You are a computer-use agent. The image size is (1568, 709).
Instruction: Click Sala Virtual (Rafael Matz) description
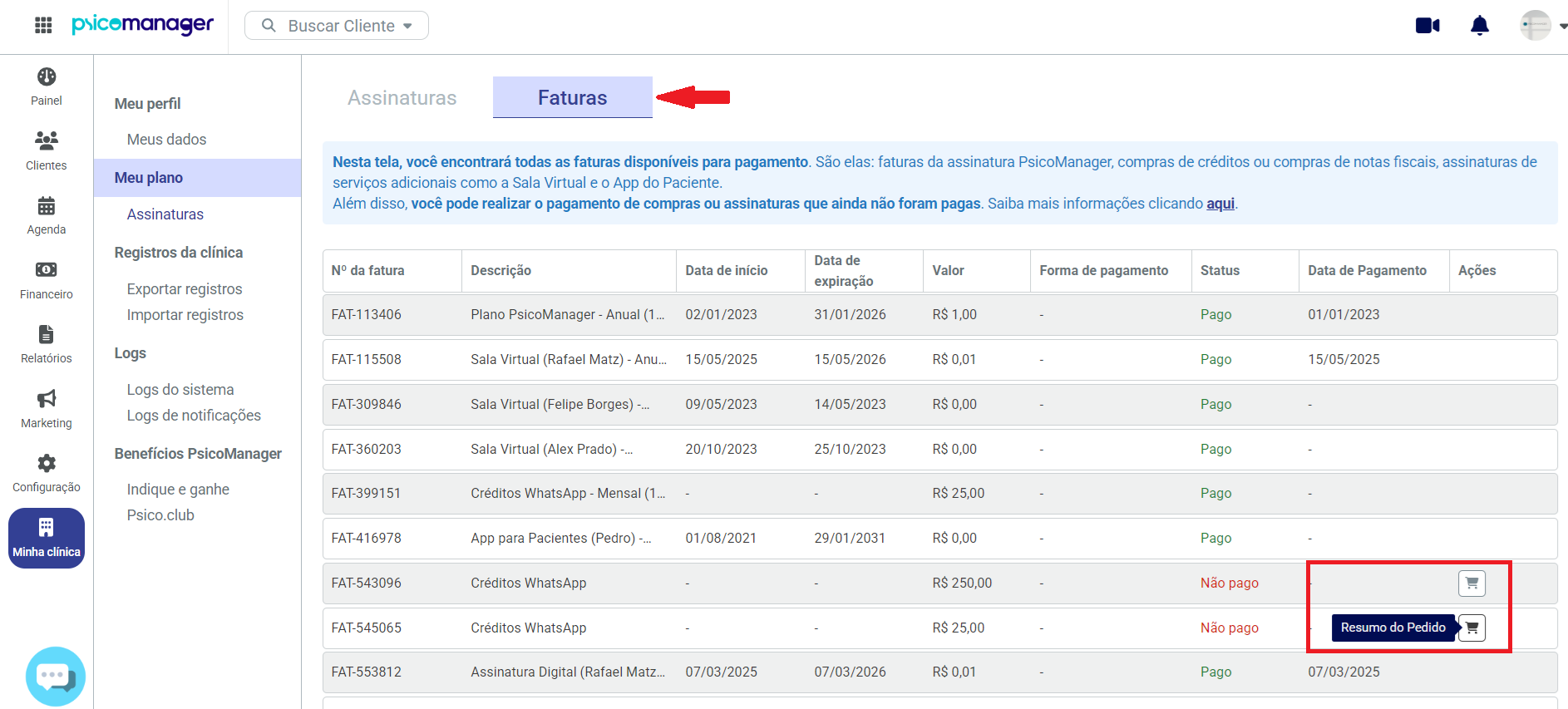[569, 360]
